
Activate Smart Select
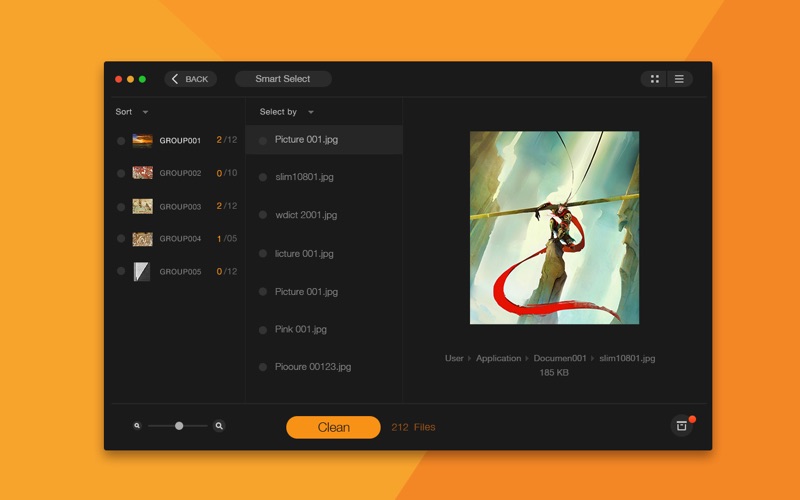pyautogui.click(x=283, y=79)
